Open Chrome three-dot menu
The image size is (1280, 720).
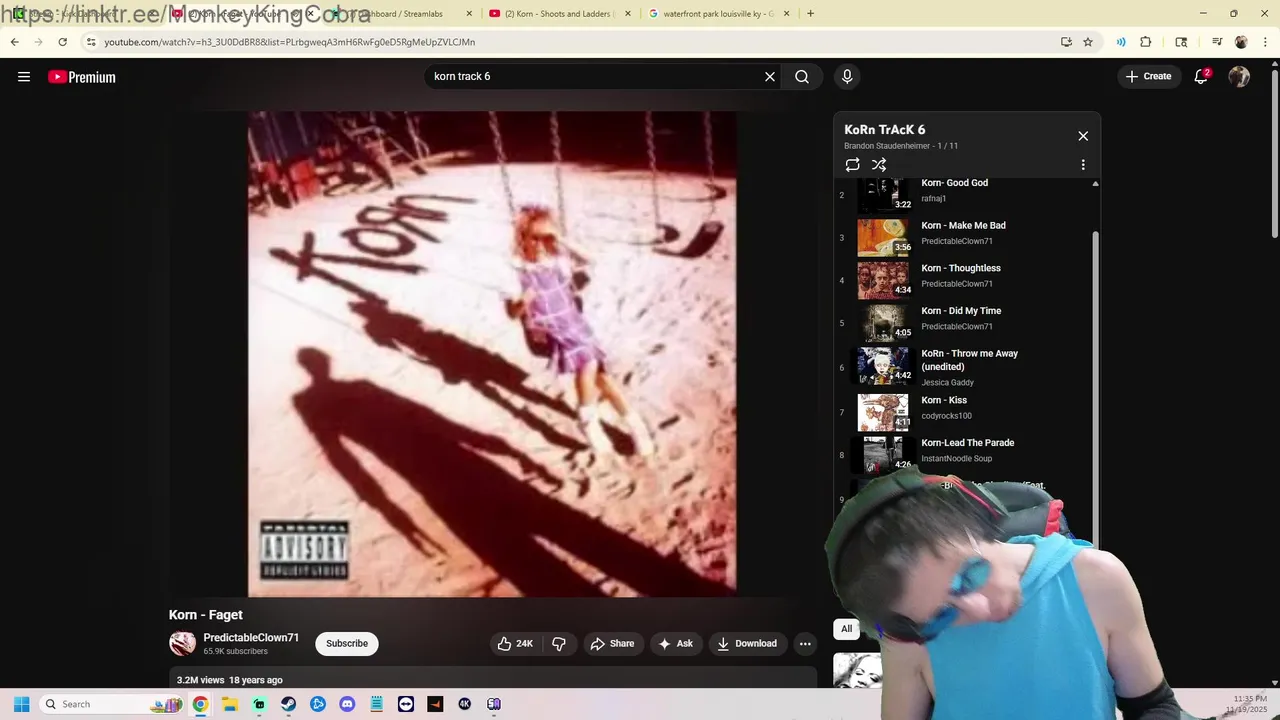(x=1263, y=42)
